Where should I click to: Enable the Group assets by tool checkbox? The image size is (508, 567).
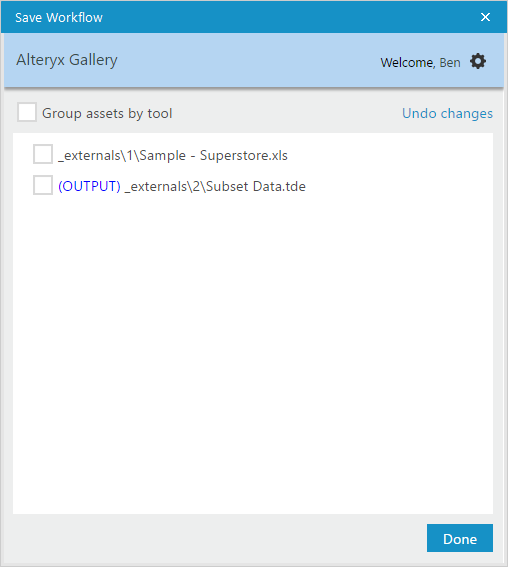27,112
